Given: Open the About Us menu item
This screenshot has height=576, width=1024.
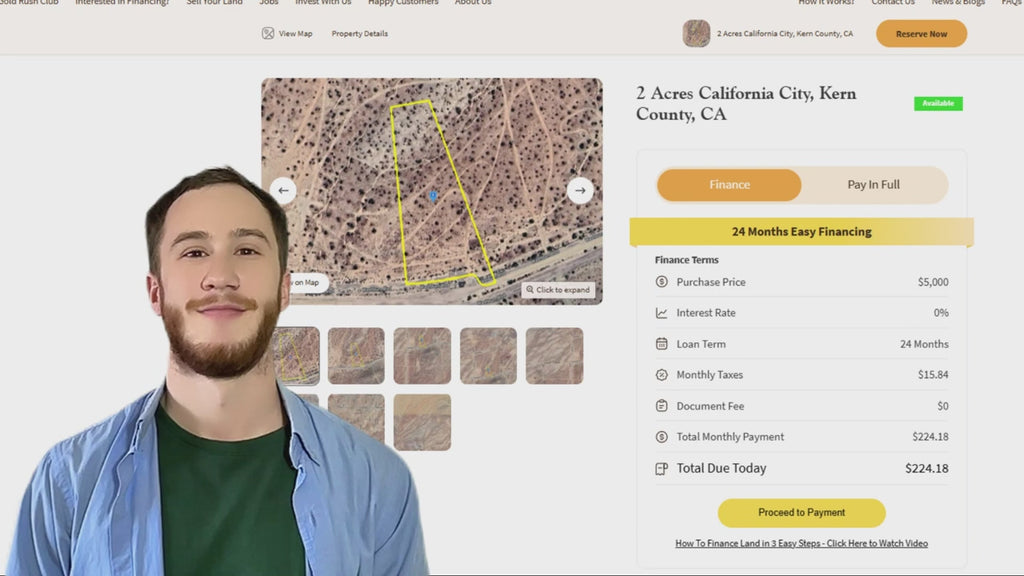Looking at the screenshot, I should tap(473, 3).
